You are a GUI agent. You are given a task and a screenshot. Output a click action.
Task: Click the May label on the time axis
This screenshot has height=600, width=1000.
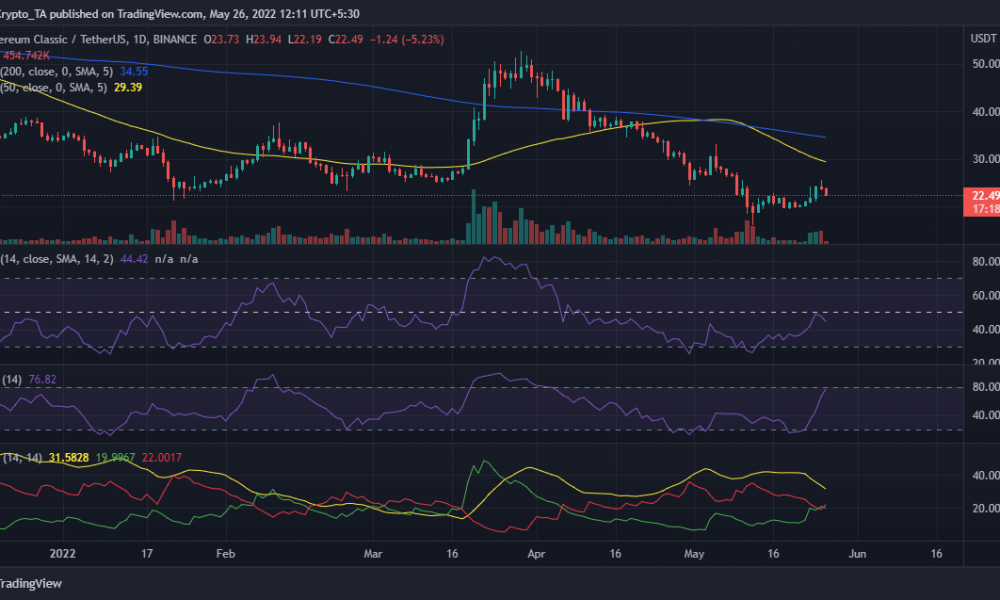click(694, 553)
